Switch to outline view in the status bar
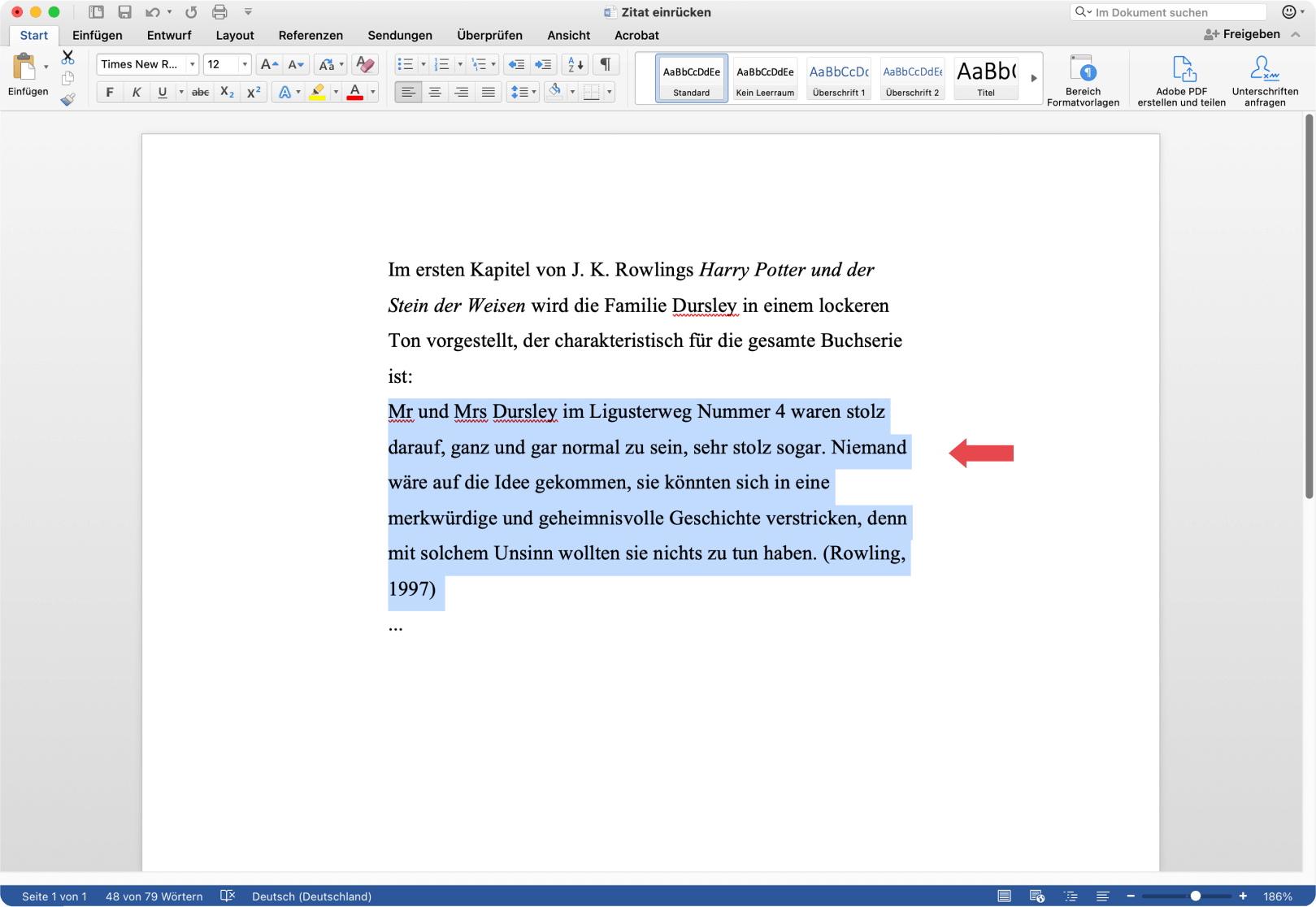This screenshot has height=907, width=1316. [x=1071, y=896]
